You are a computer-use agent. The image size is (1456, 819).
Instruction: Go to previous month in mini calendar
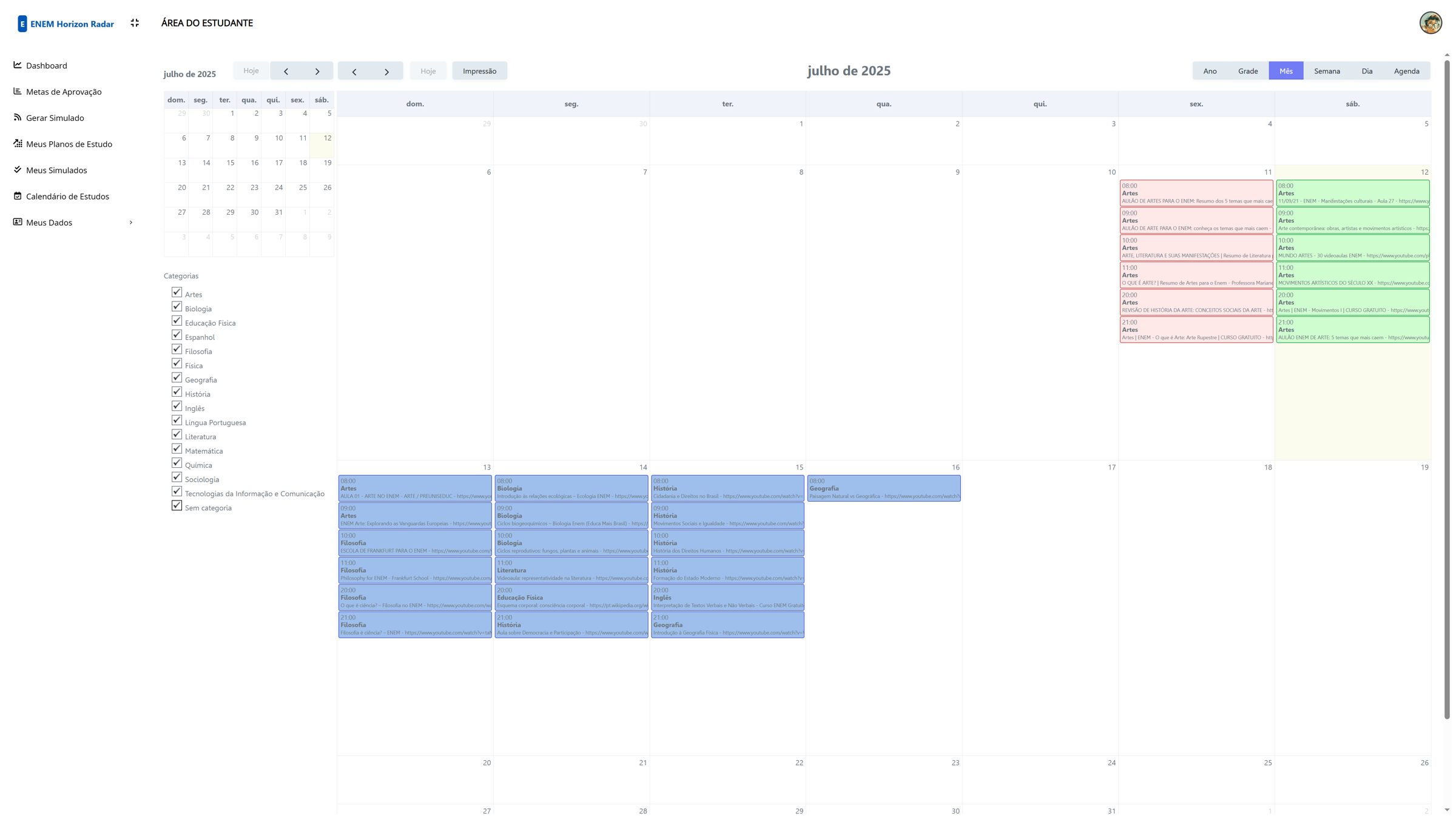point(286,71)
